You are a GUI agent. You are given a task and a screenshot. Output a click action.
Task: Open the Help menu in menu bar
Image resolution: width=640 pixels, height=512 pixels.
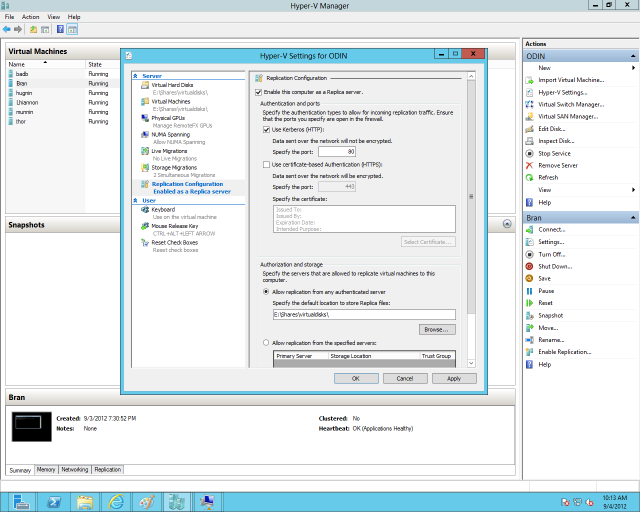(x=74, y=17)
